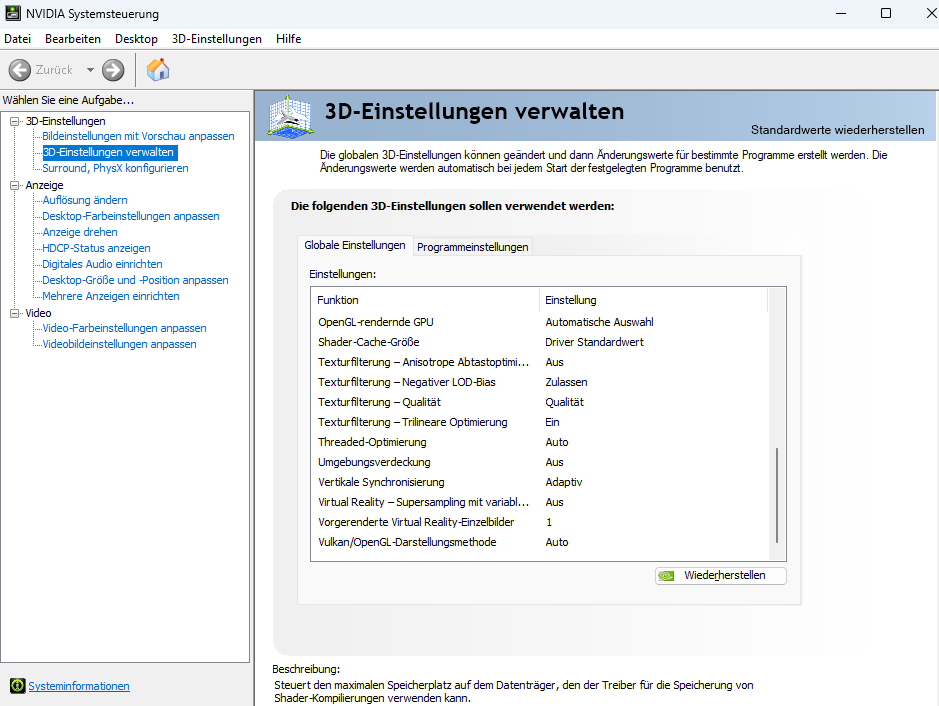Collapse the Anzeige tree node

[14, 185]
